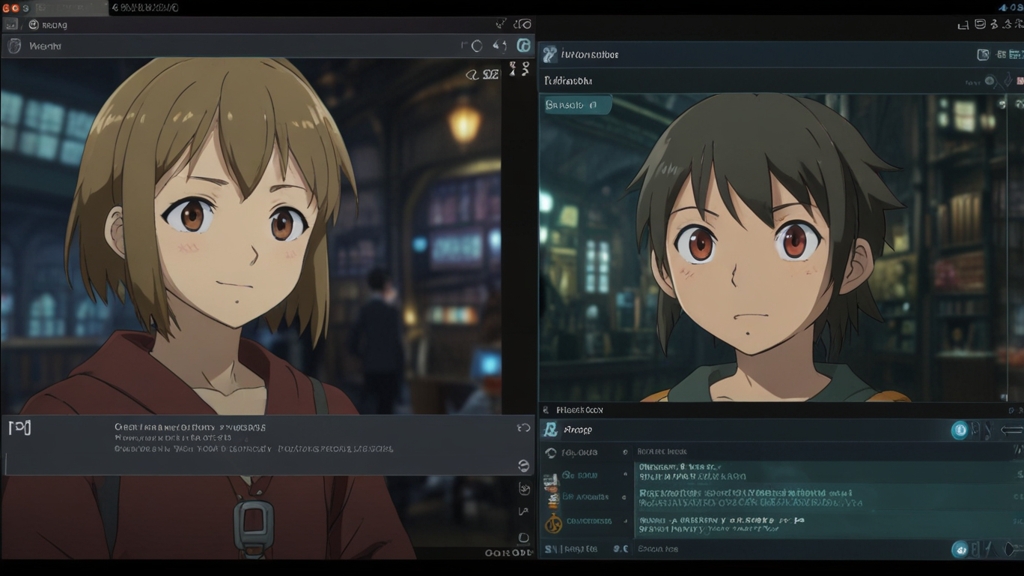Viewport: 1024px width, 576px height.
Task: Select the last teal message row in right list
Action: pos(828,525)
